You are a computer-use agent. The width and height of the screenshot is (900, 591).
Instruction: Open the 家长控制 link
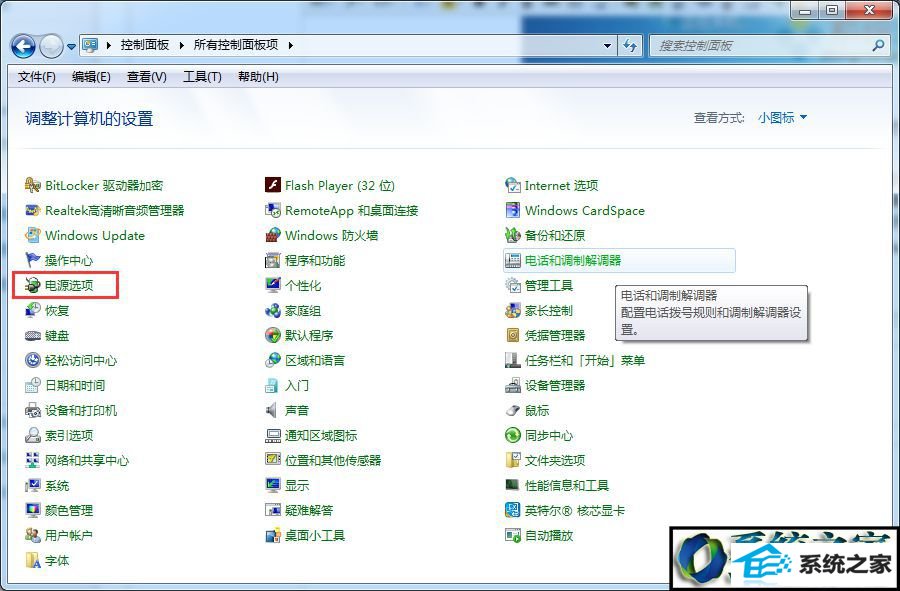point(549,310)
